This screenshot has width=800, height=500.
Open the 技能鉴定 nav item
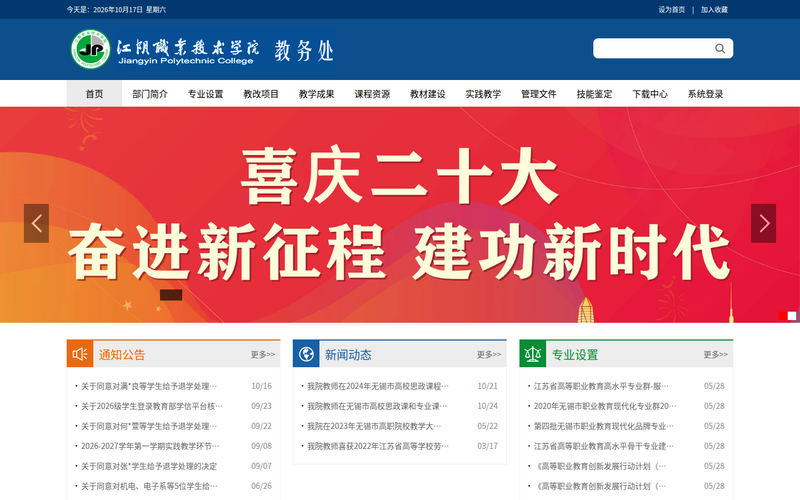(594, 94)
